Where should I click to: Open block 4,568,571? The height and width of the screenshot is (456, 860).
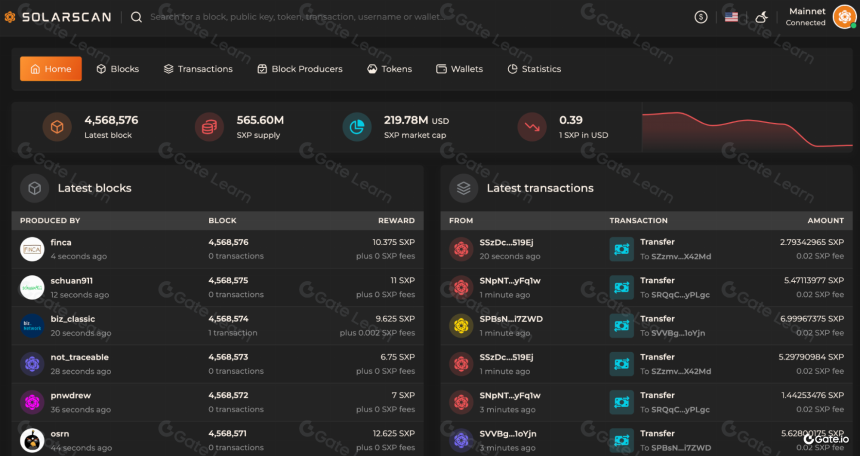[x=228, y=434]
